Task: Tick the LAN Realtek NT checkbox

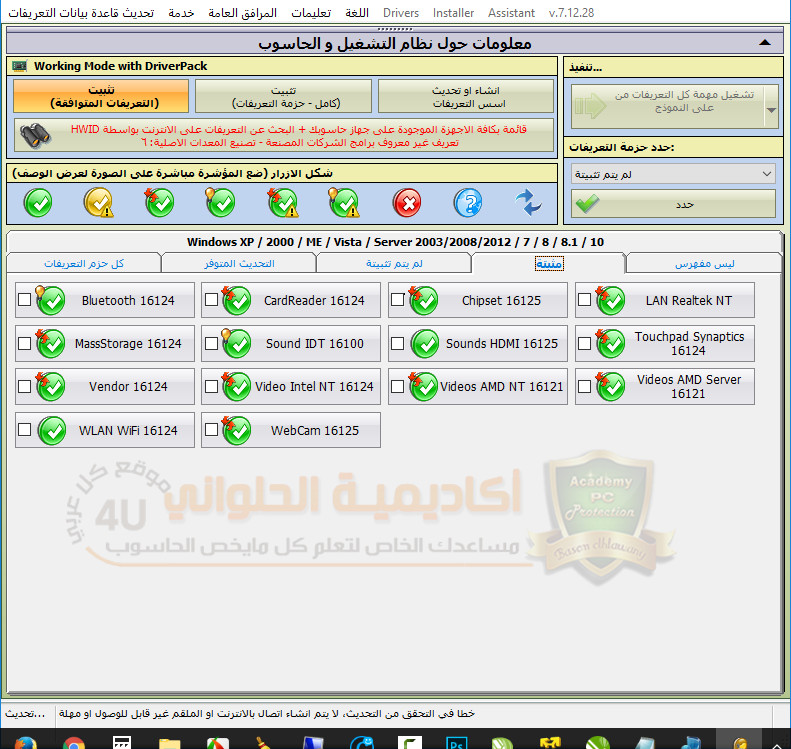Action: (584, 300)
